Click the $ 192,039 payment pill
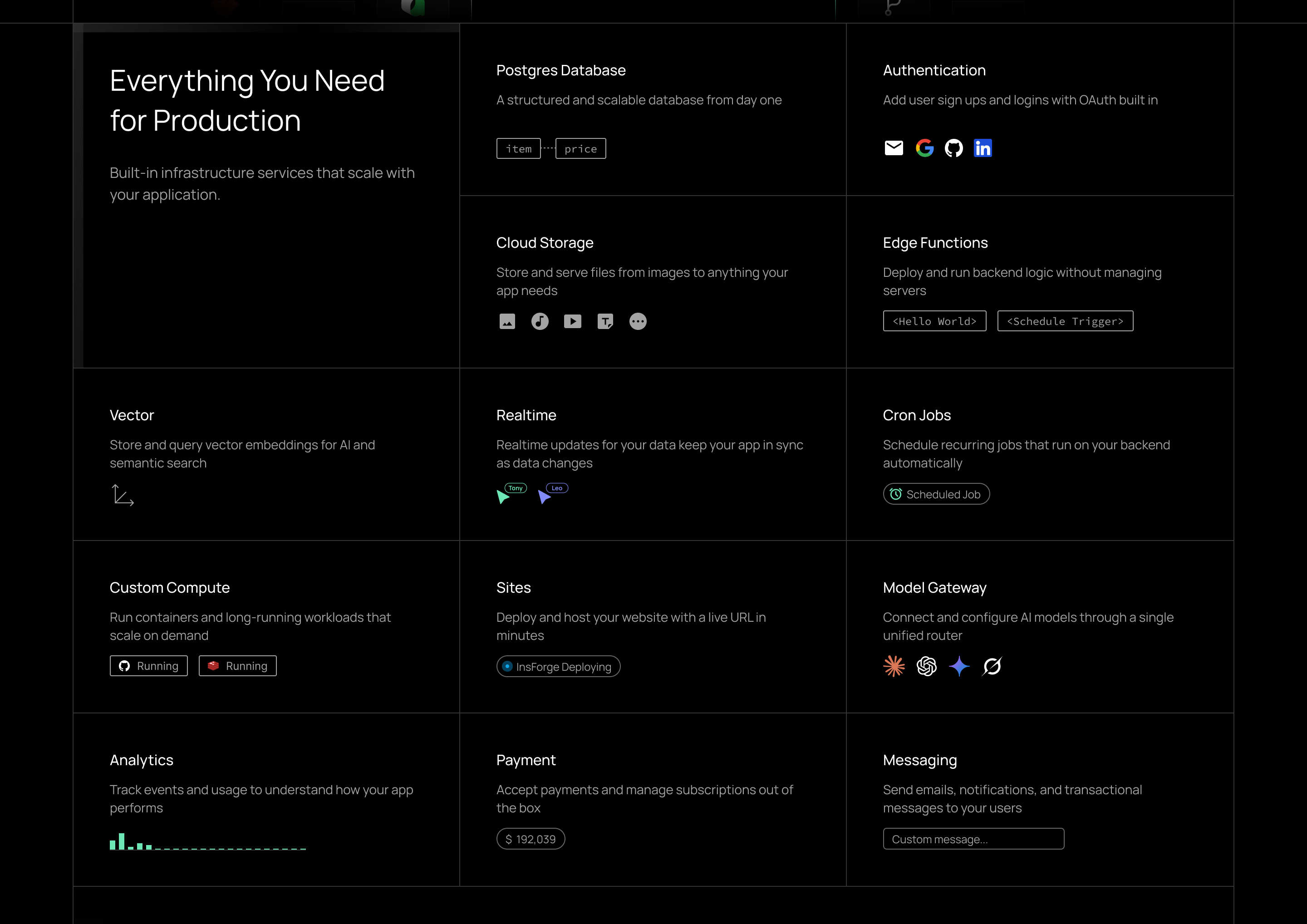The height and width of the screenshot is (924, 1307). (x=531, y=839)
